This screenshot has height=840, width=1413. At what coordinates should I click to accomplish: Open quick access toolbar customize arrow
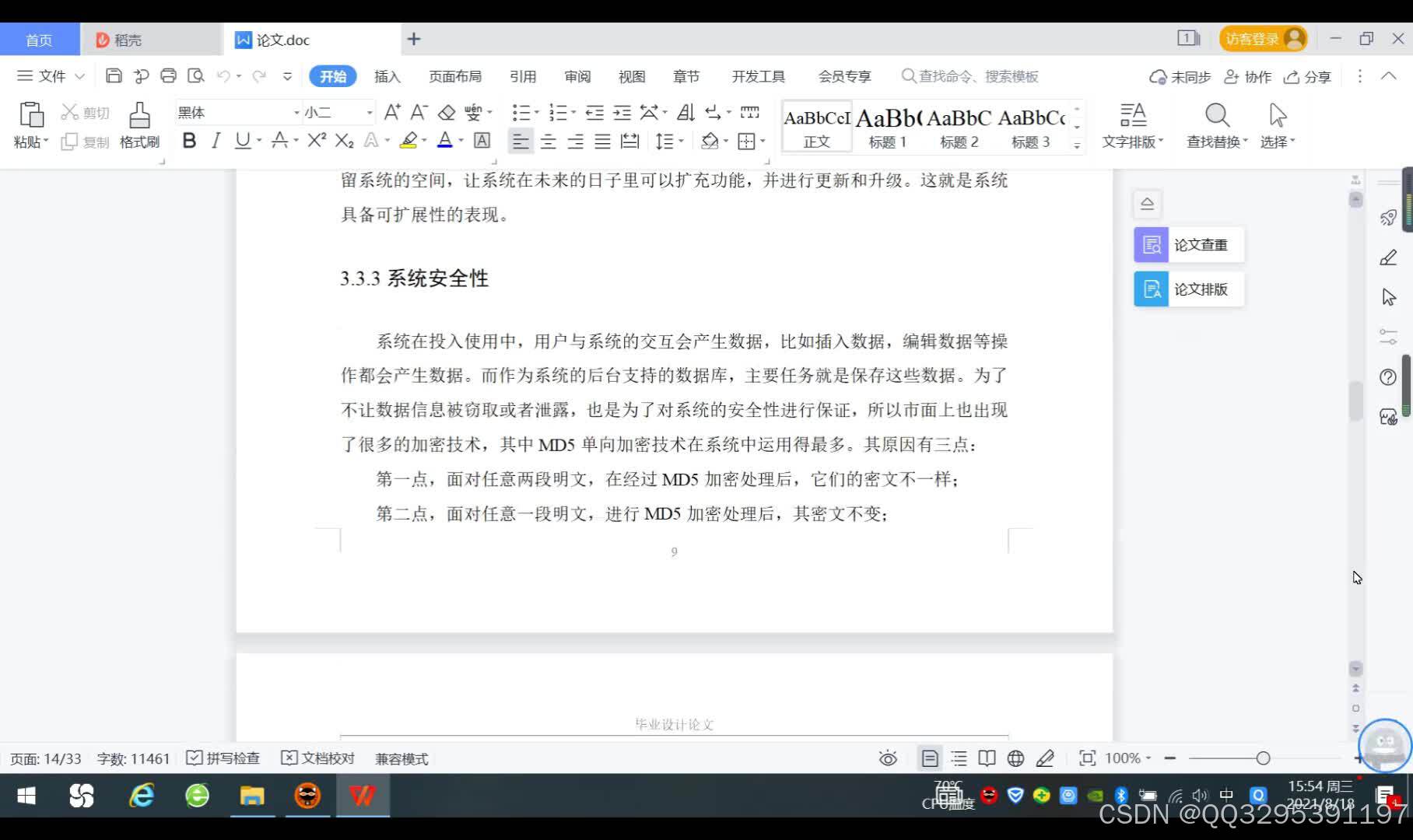click(x=287, y=76)
